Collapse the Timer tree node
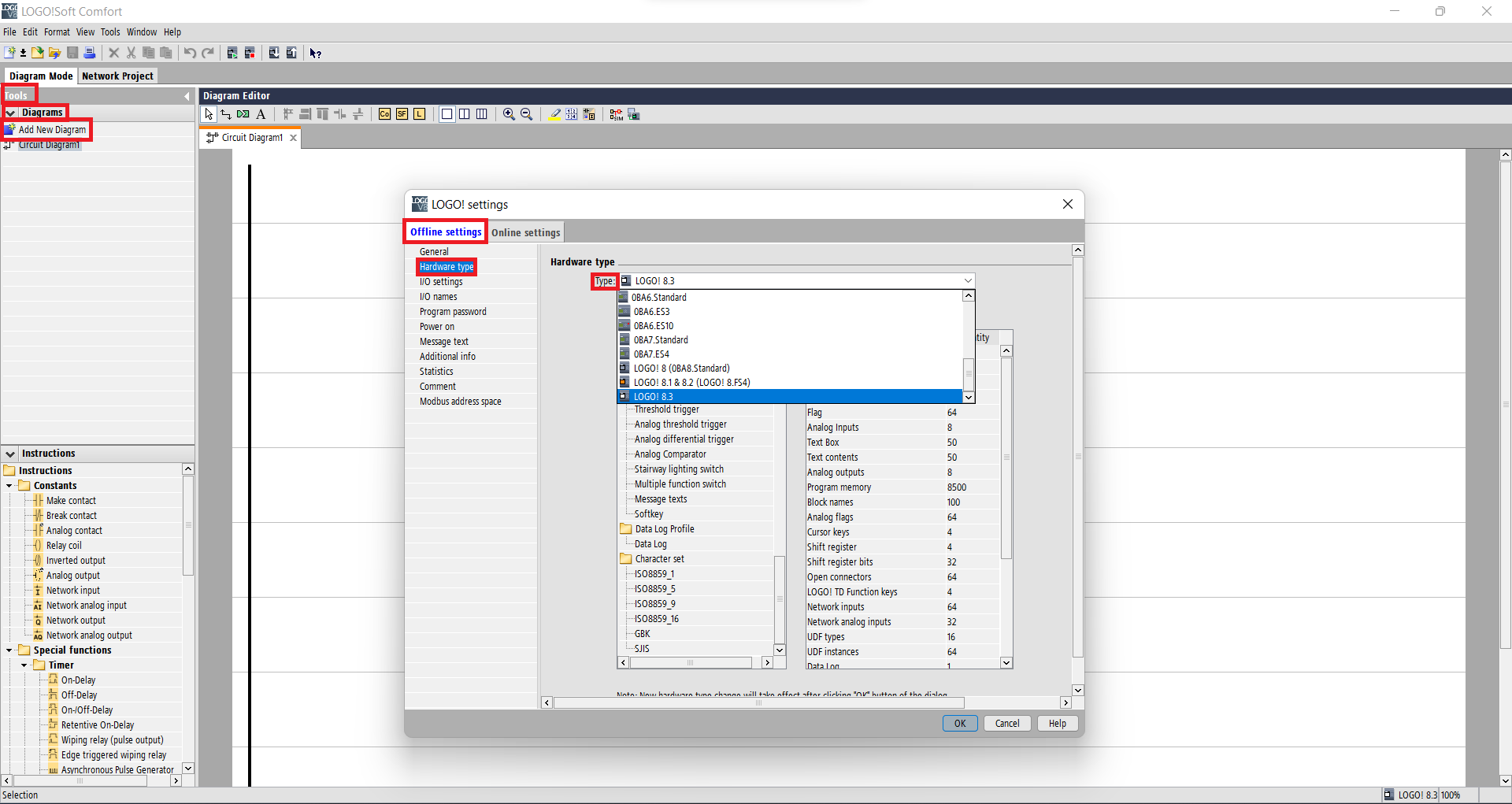 24,665
